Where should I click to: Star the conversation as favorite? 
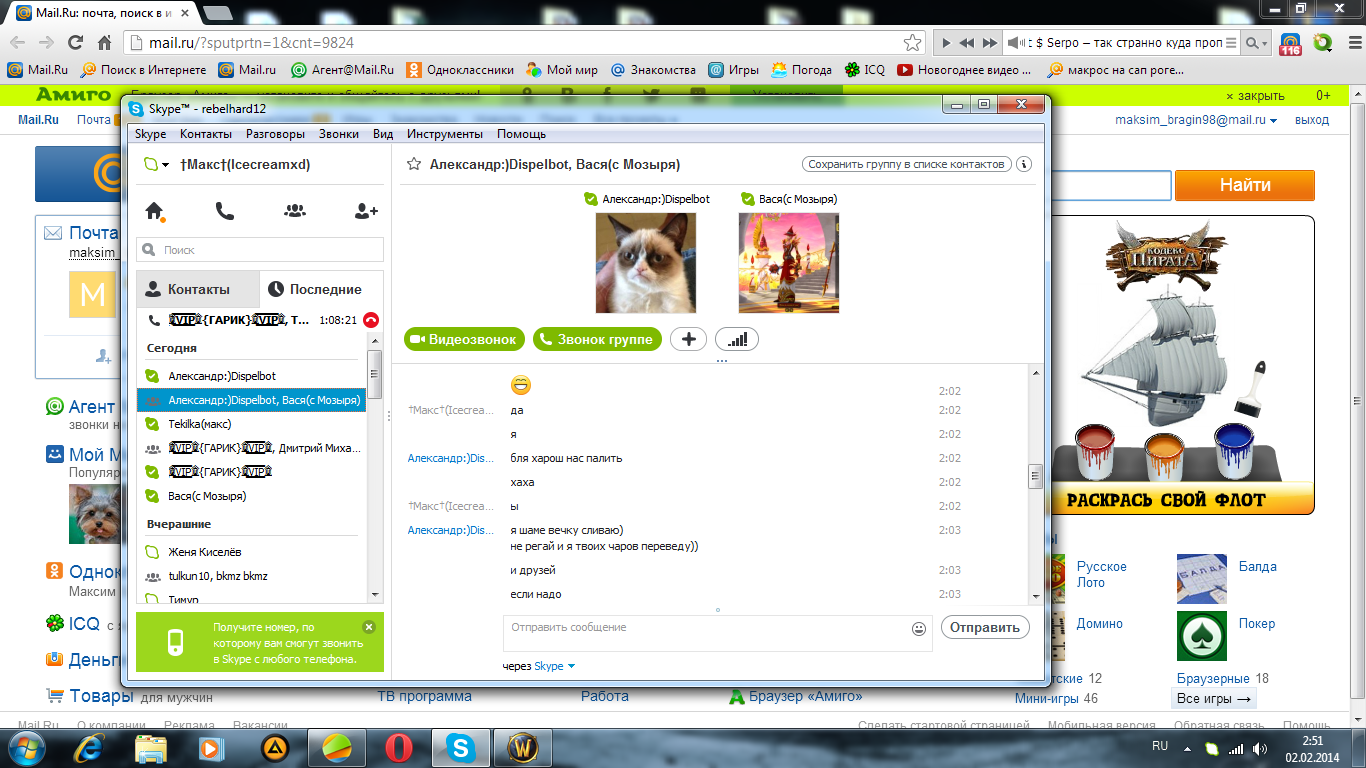tap(413, 164)
